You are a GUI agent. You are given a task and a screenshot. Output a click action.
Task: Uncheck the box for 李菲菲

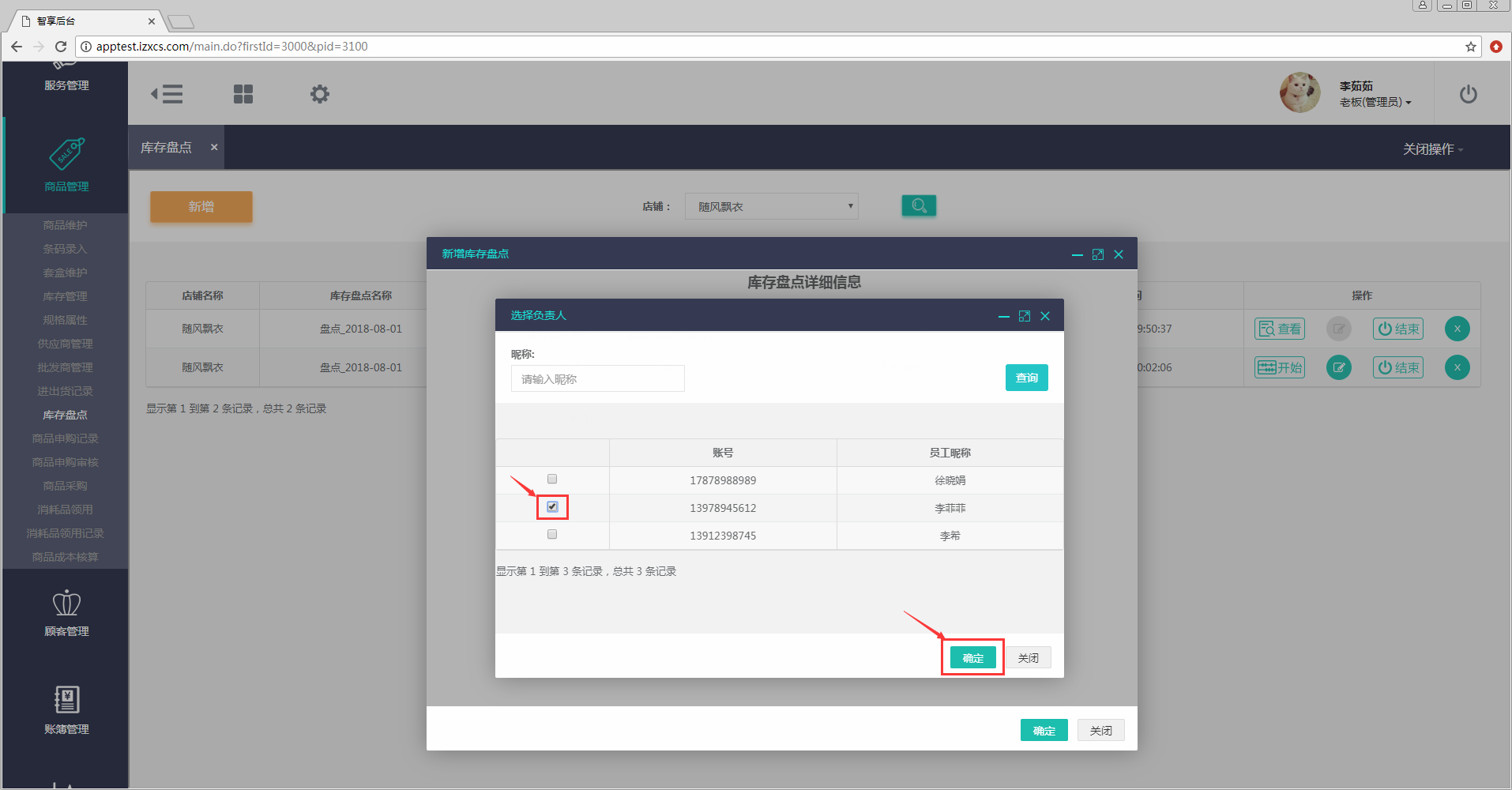pyautogui.click(x=552, y=506)
